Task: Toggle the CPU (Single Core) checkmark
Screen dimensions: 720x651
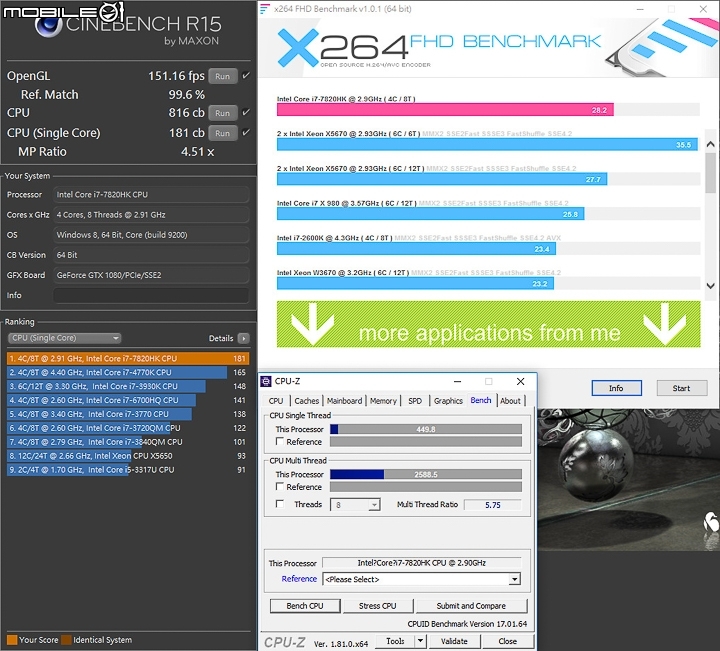Action: click(246, 132)
